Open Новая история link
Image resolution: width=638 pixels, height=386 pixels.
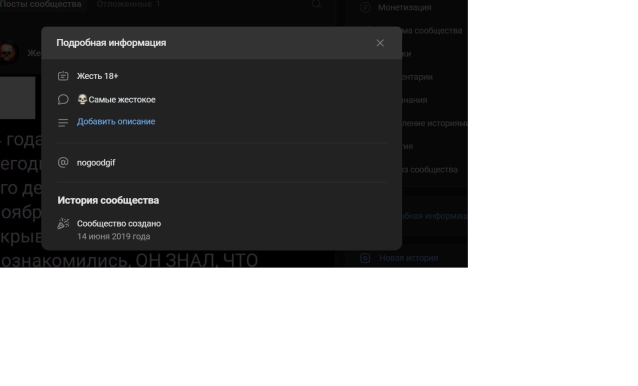pyautogui.click(x=409, y=258)
